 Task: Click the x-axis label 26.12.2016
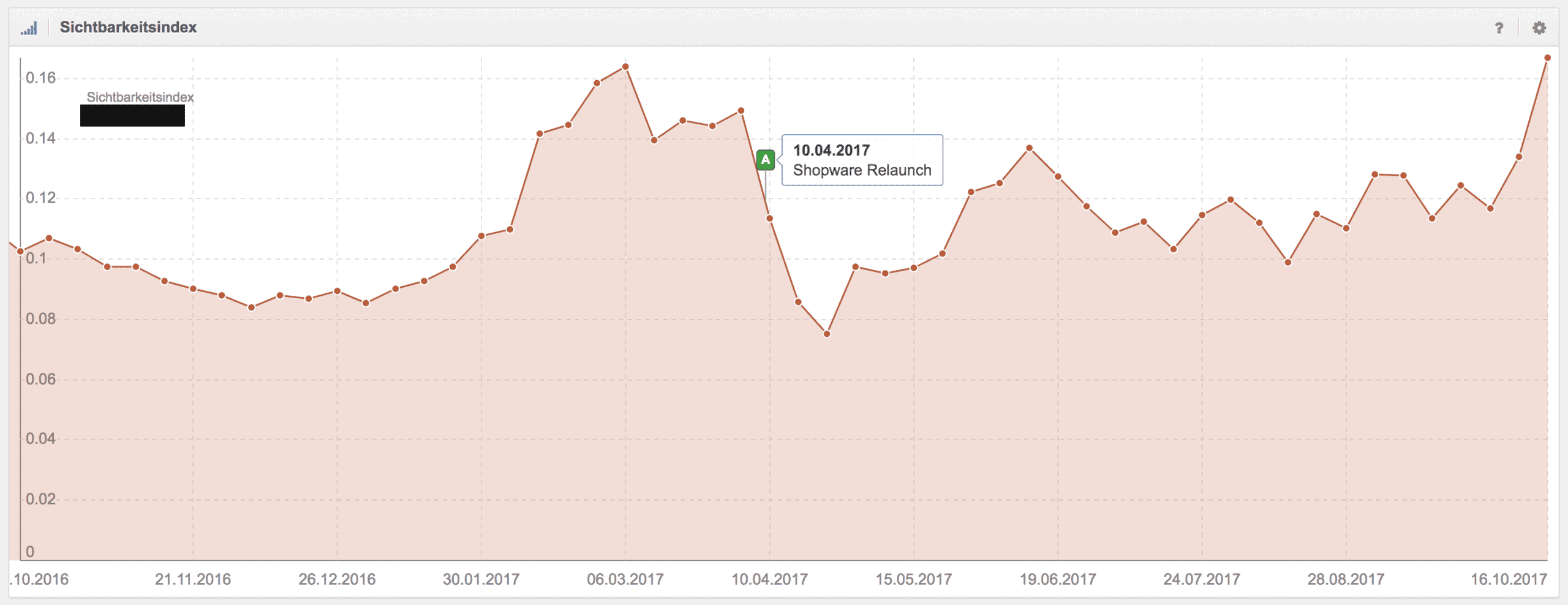coord(337,579)
